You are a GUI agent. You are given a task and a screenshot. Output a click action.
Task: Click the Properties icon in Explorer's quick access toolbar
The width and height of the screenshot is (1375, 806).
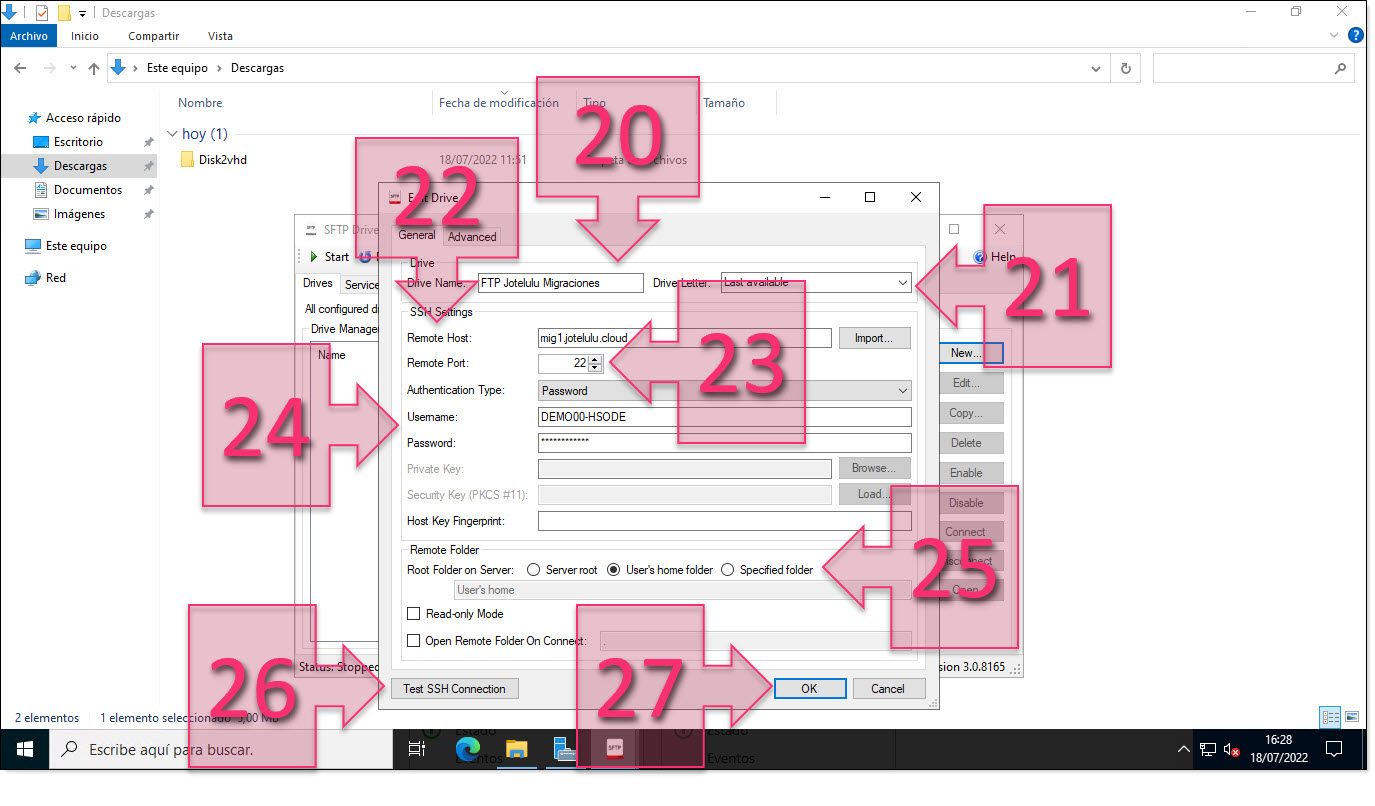point(41,13)
